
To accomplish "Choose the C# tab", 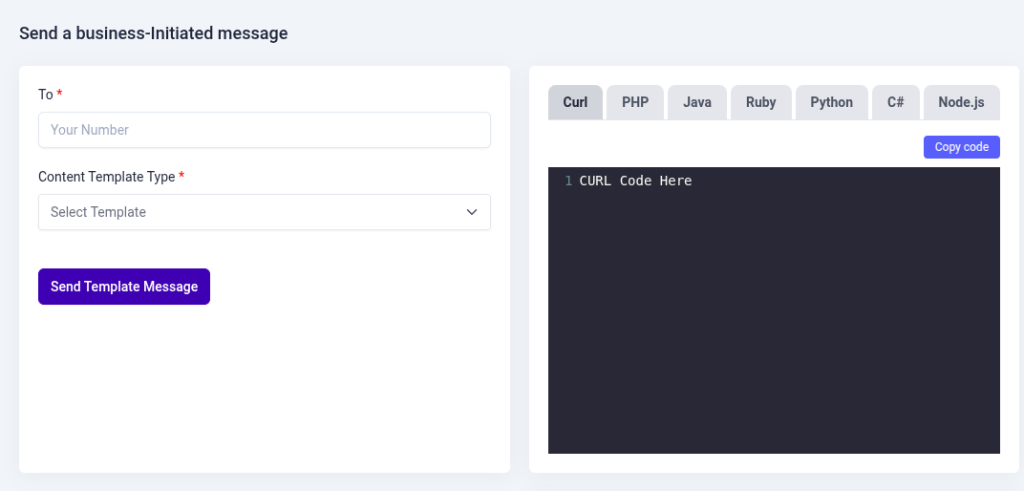I will (895, 102).
